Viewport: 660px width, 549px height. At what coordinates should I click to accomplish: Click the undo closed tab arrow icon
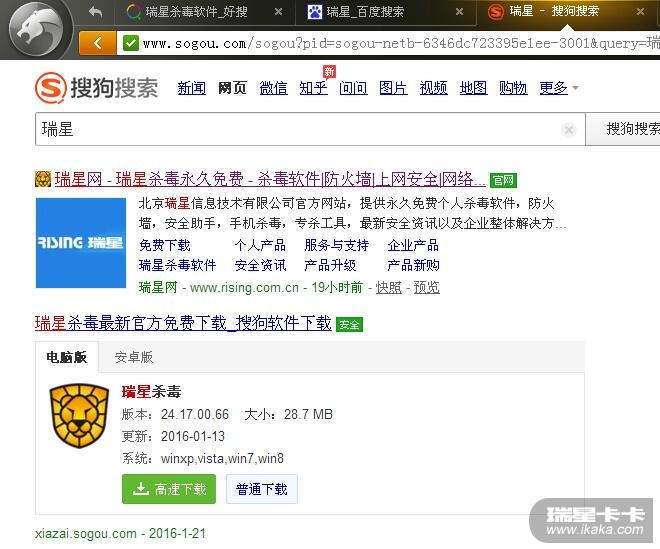(x=96, y=12)
